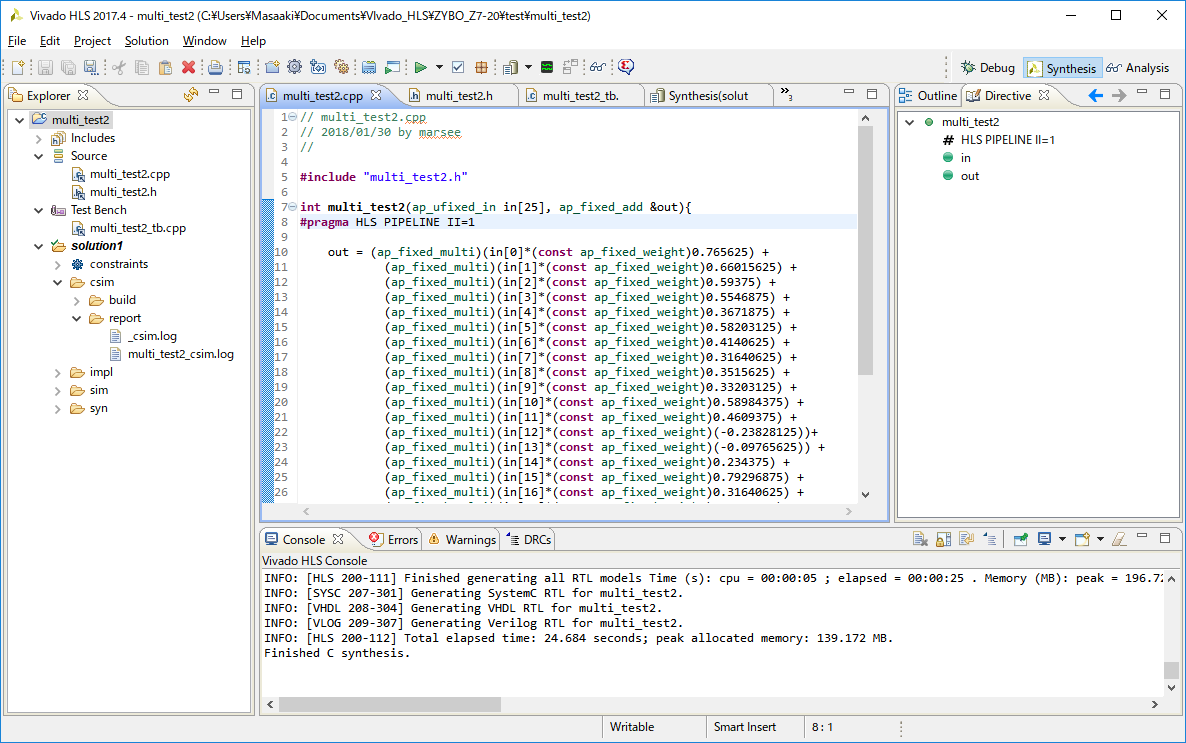This screenshot has height=743, width=1186.
Task: Click the back arrow in Directive panel
Action: pyautogui.click(x=1095, y=95)
